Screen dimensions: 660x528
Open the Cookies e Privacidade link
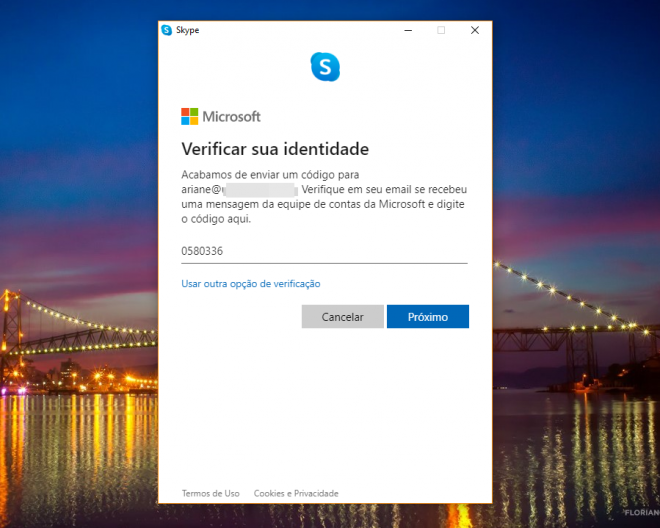[x=296, y=493]
